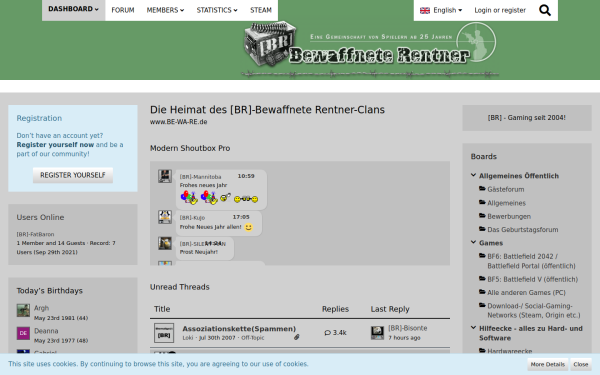Image resolution: width=600 pixels, height=375 pixels.
Task: Collapse the Allgemeines Öffentlich category chevron
Action: tap(473, 175)
